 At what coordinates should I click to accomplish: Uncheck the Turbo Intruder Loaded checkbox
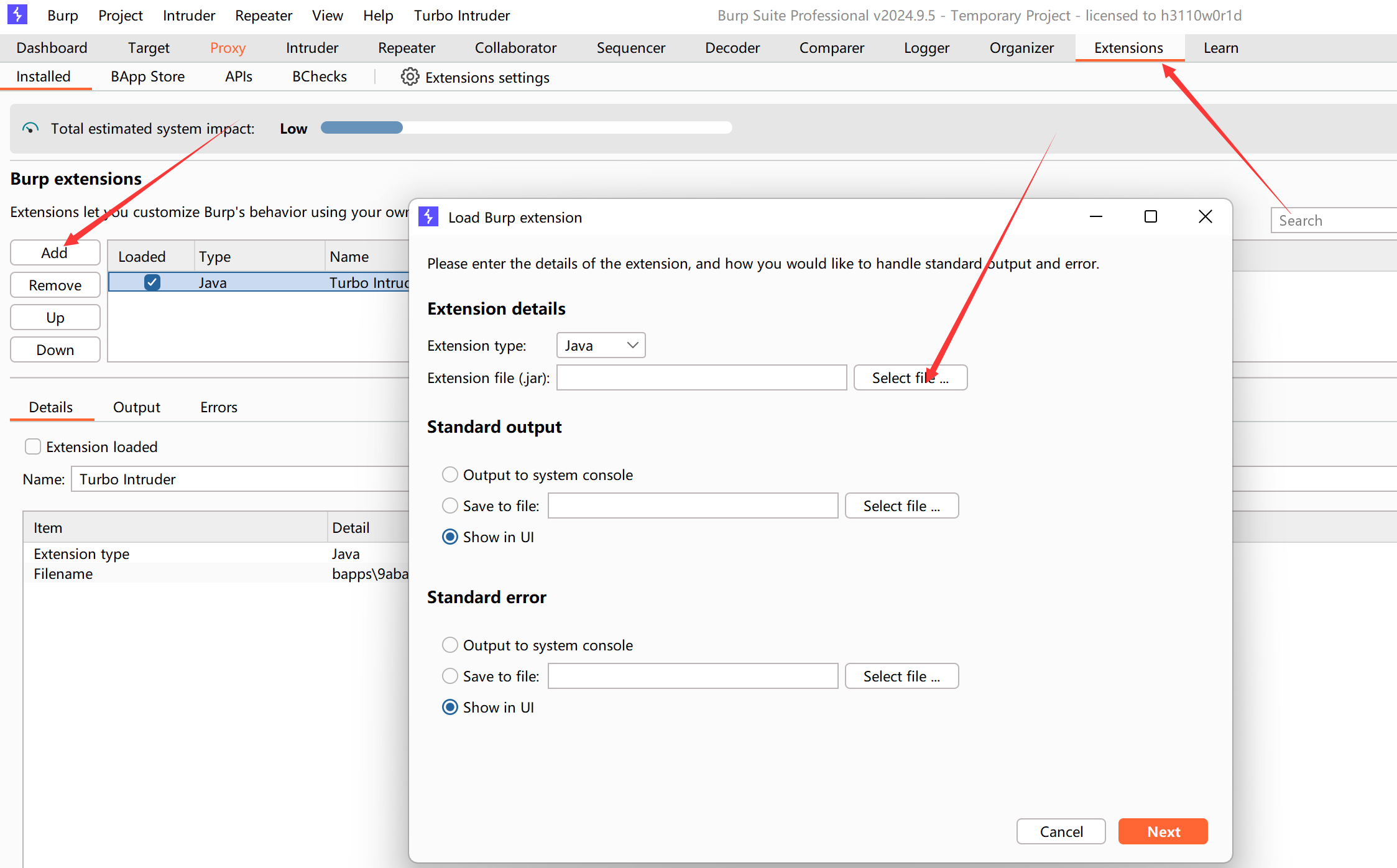coord(152,282)
